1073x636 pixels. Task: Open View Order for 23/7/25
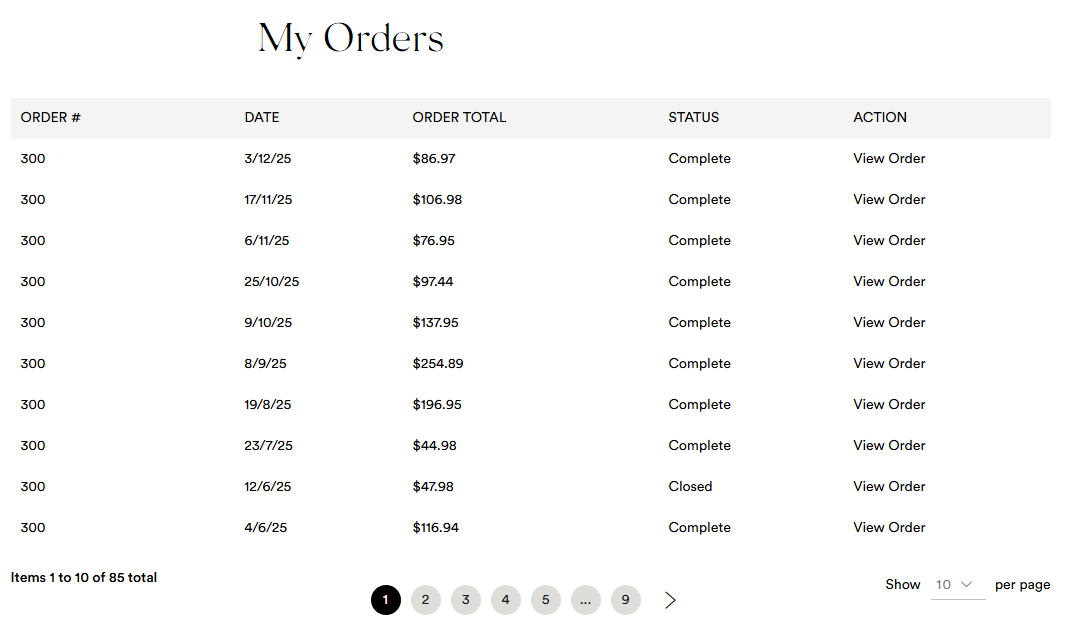(889, 446)
